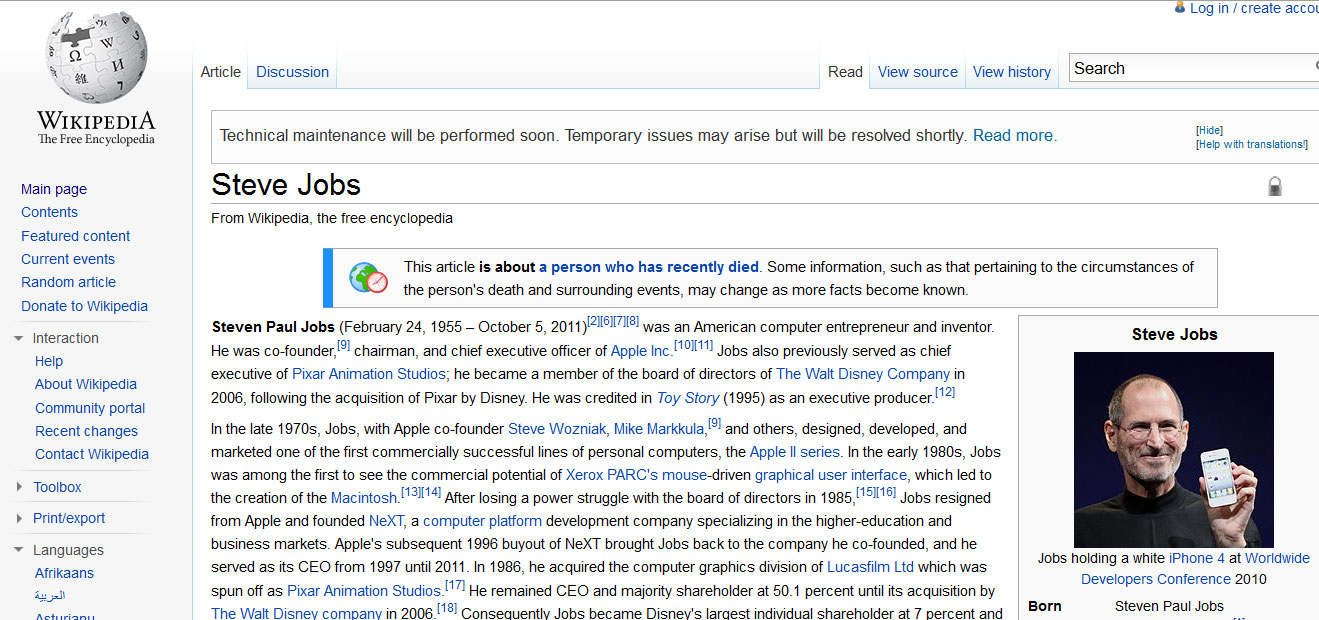Open About Wikipedia link
The height and width of the screenshot is (620, 1319).
pos(86,384)
